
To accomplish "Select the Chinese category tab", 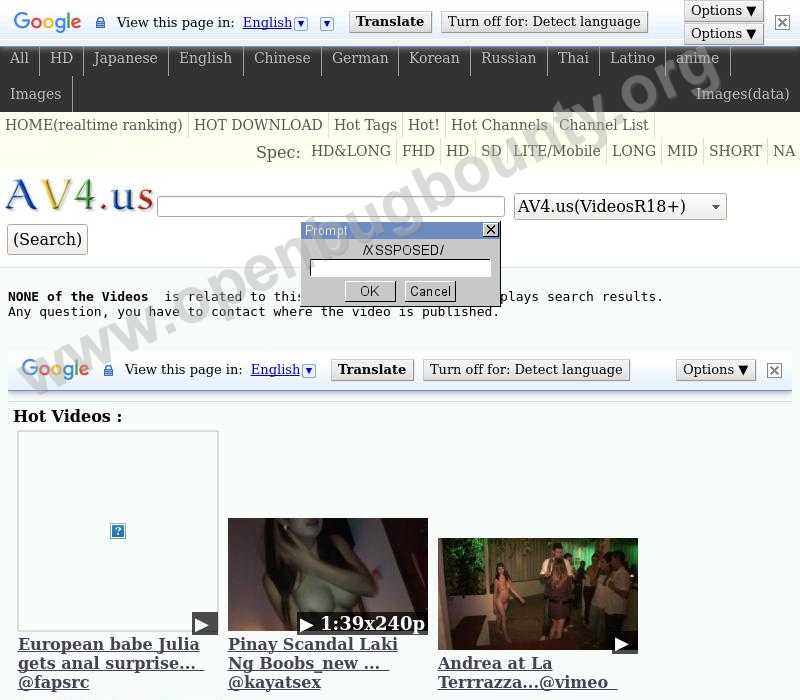I will point(282,58).
